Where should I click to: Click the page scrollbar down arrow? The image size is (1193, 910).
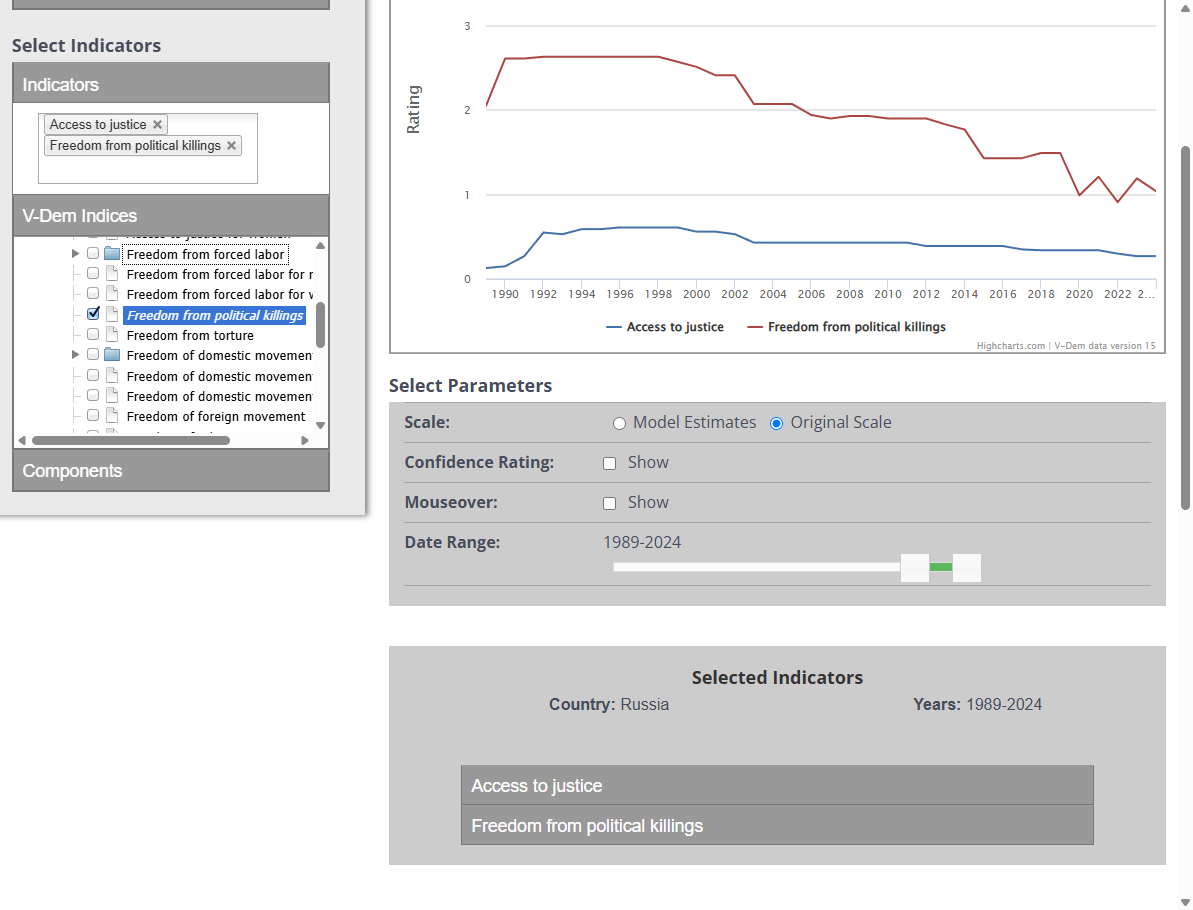pyautogui.click(x=1185, y=902)
